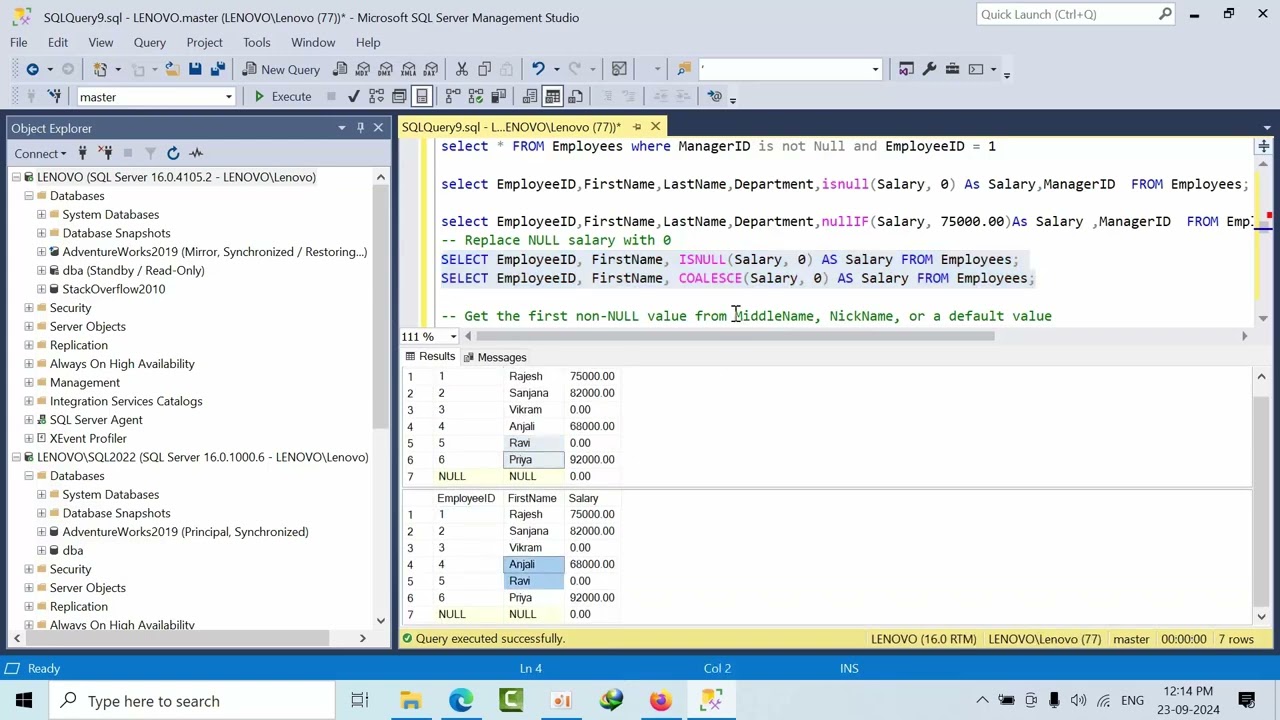Click the Parse checkmark icon

pos(353,96)
